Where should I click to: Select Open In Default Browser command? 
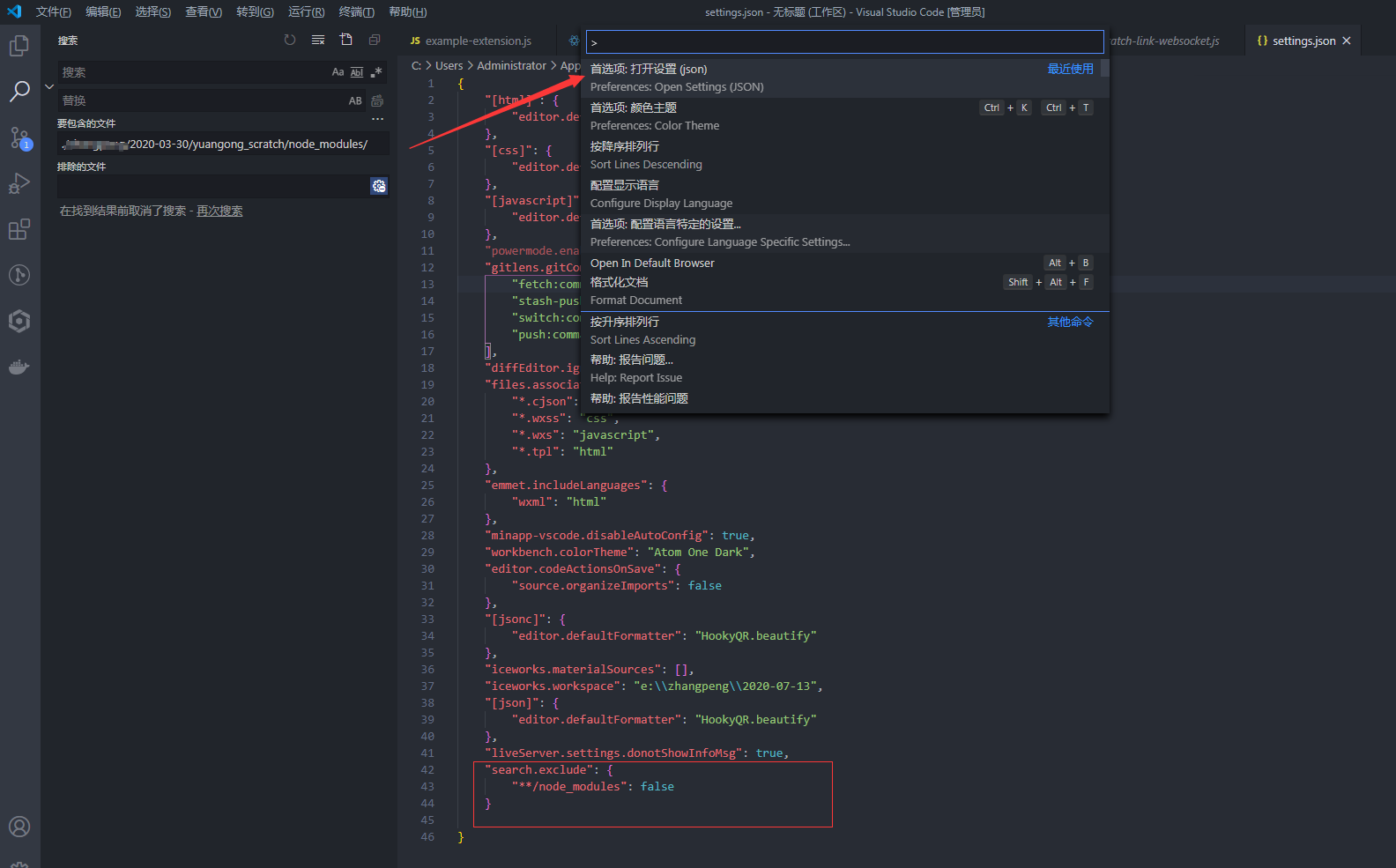(845, 263)
